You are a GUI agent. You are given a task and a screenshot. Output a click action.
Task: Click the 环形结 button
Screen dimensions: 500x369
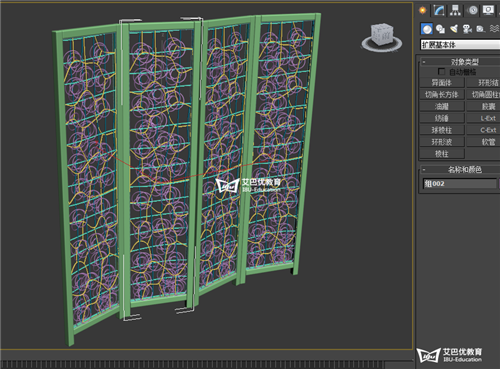pos(484,83)
